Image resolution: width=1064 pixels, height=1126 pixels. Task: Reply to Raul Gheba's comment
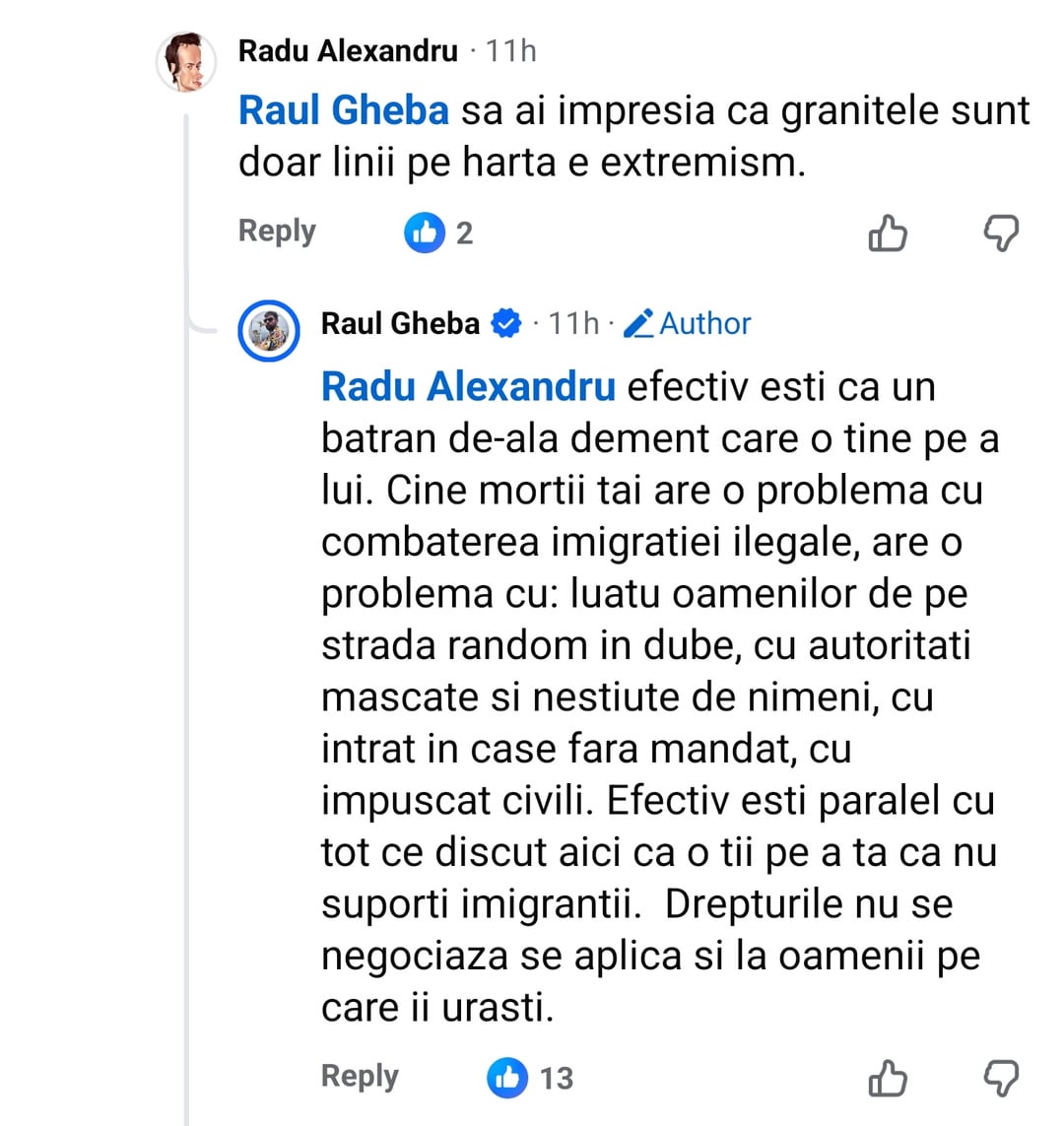[x=360, y=1077]
